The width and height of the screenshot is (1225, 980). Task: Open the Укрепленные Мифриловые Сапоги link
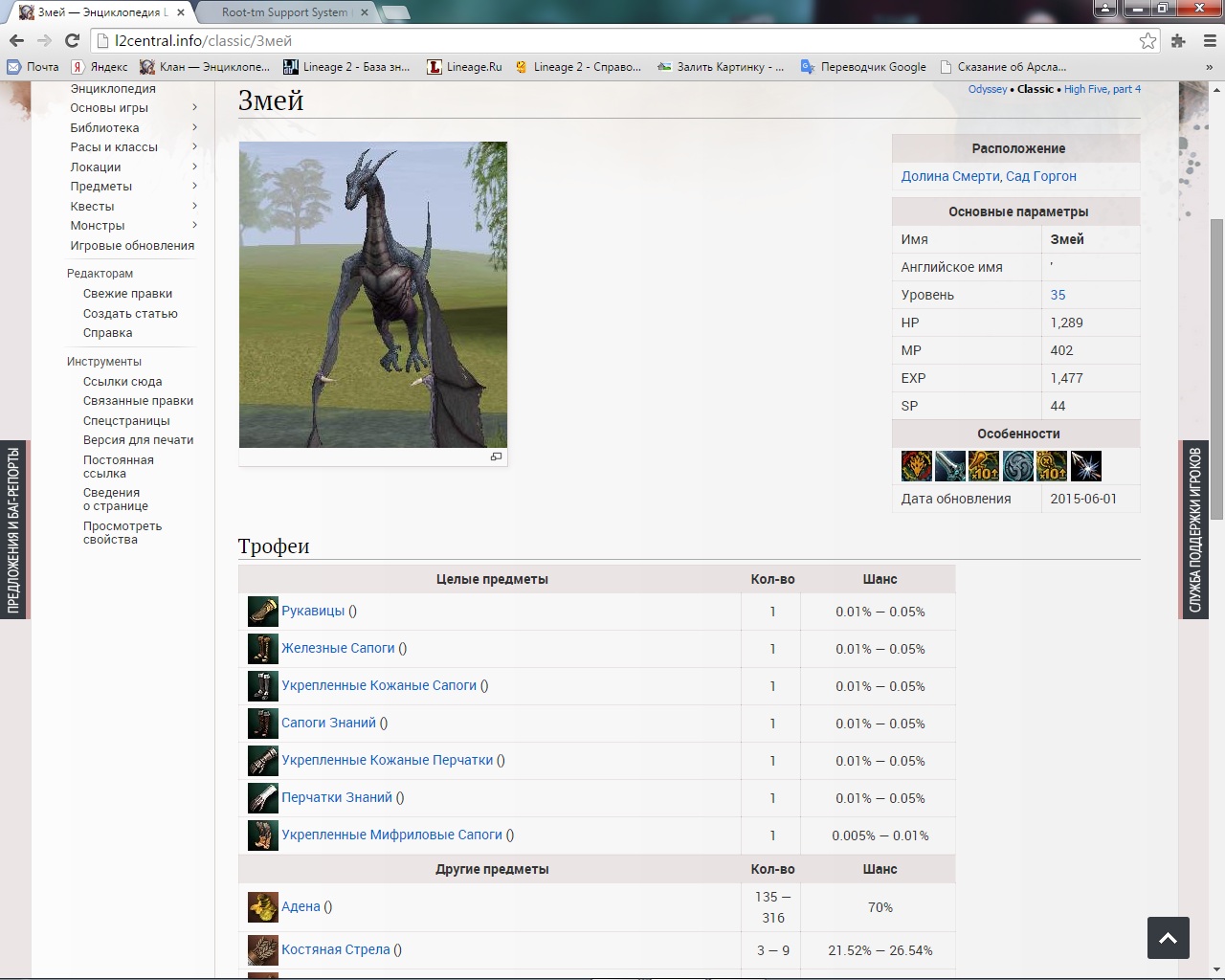click(391, 835)
